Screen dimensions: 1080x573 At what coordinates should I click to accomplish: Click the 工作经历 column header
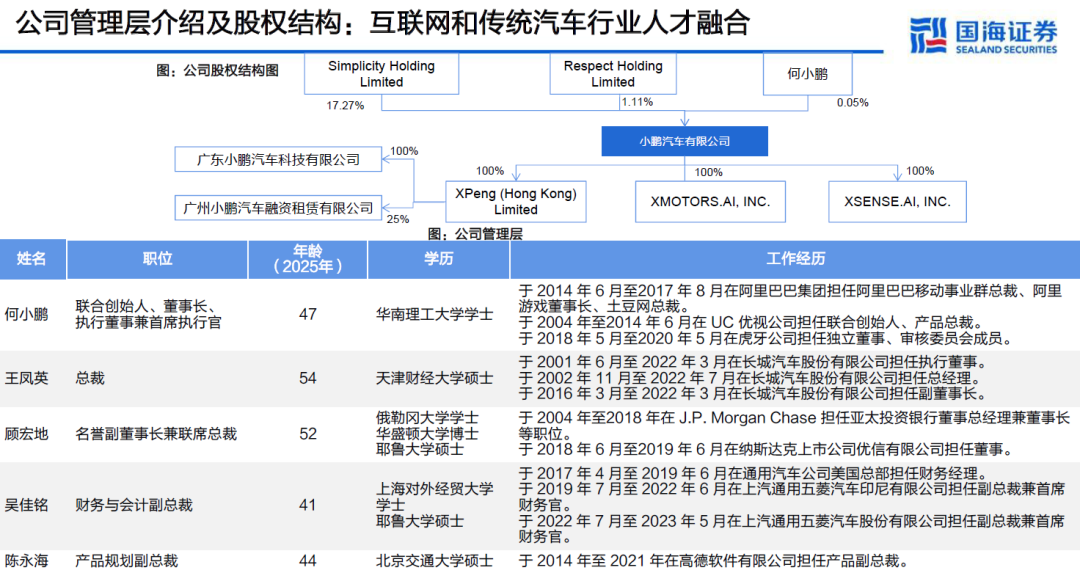coord(796,259)
